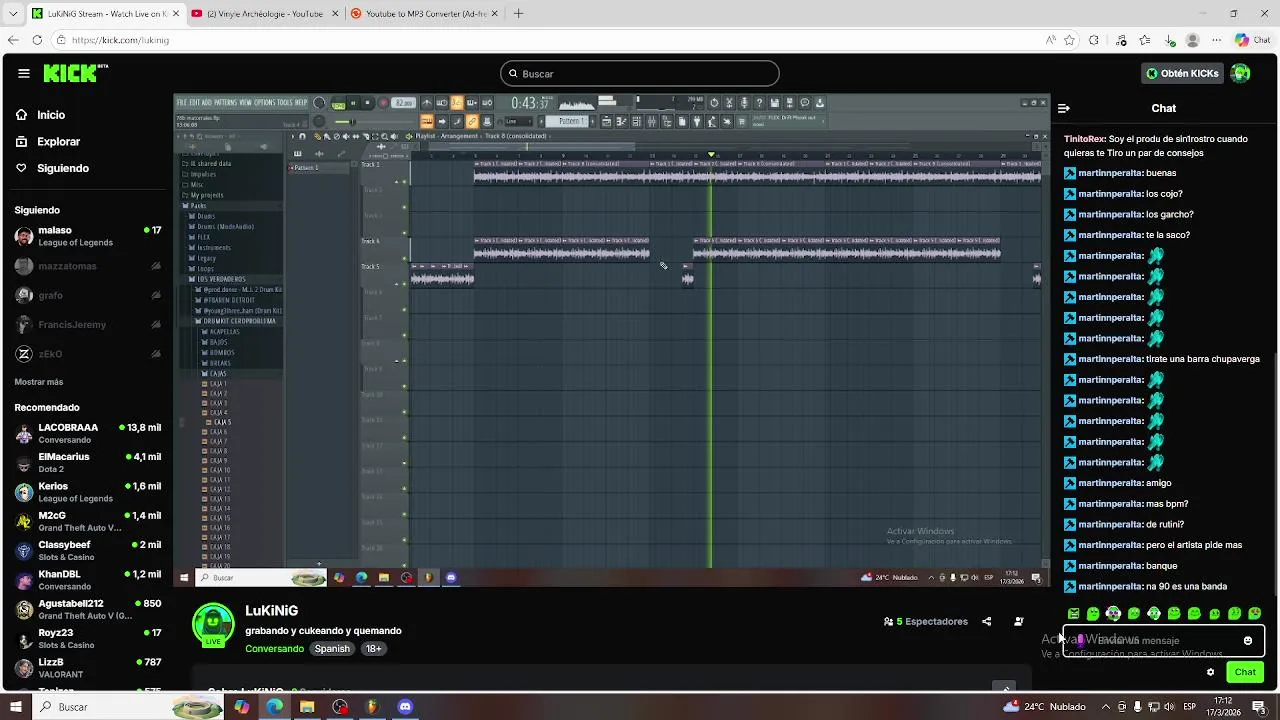Viewport: 1280px width, 720px height.
Task: Expand the list with Mostrar más
Action: point(39,382)
